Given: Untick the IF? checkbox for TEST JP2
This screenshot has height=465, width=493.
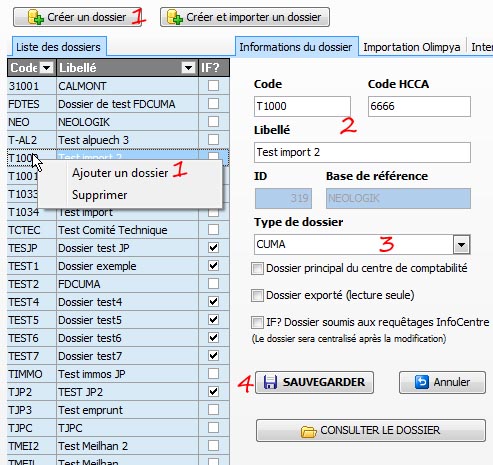Looking at the screenshot, I should (x=213, y=392).
